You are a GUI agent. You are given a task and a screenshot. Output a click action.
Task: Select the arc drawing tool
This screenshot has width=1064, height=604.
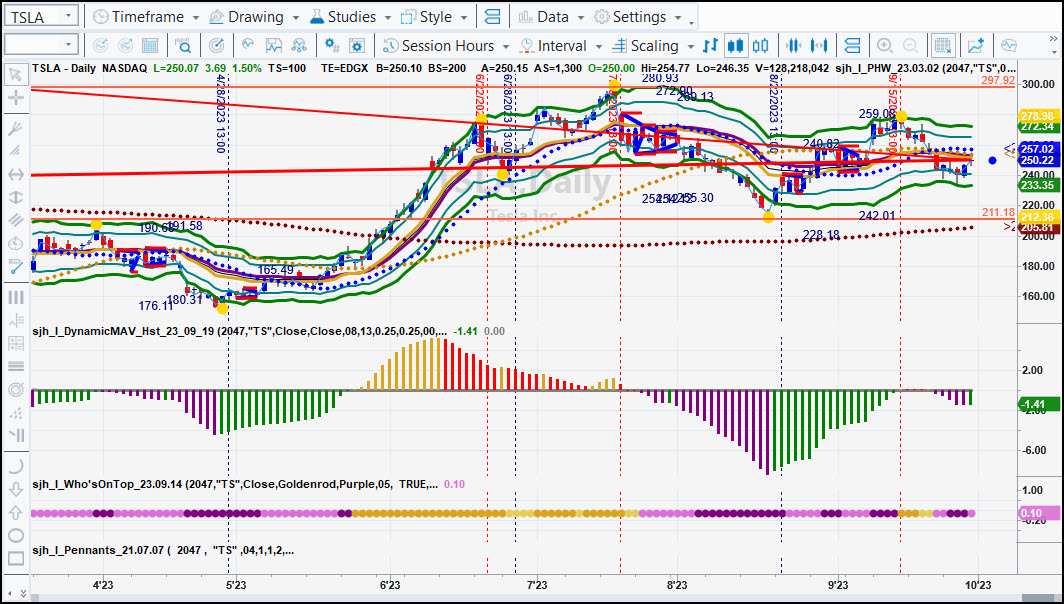coord(16,466)
